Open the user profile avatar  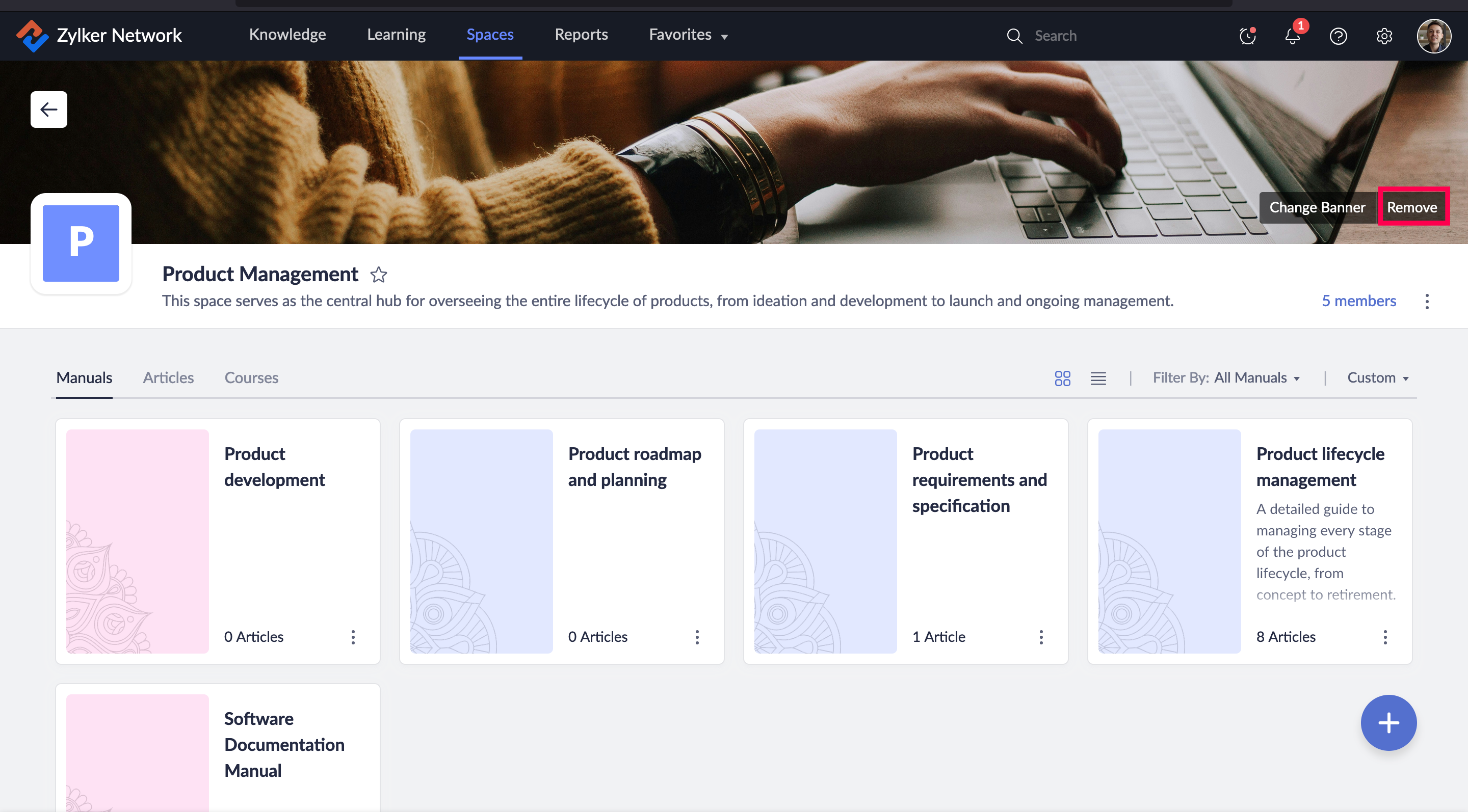1434,36
